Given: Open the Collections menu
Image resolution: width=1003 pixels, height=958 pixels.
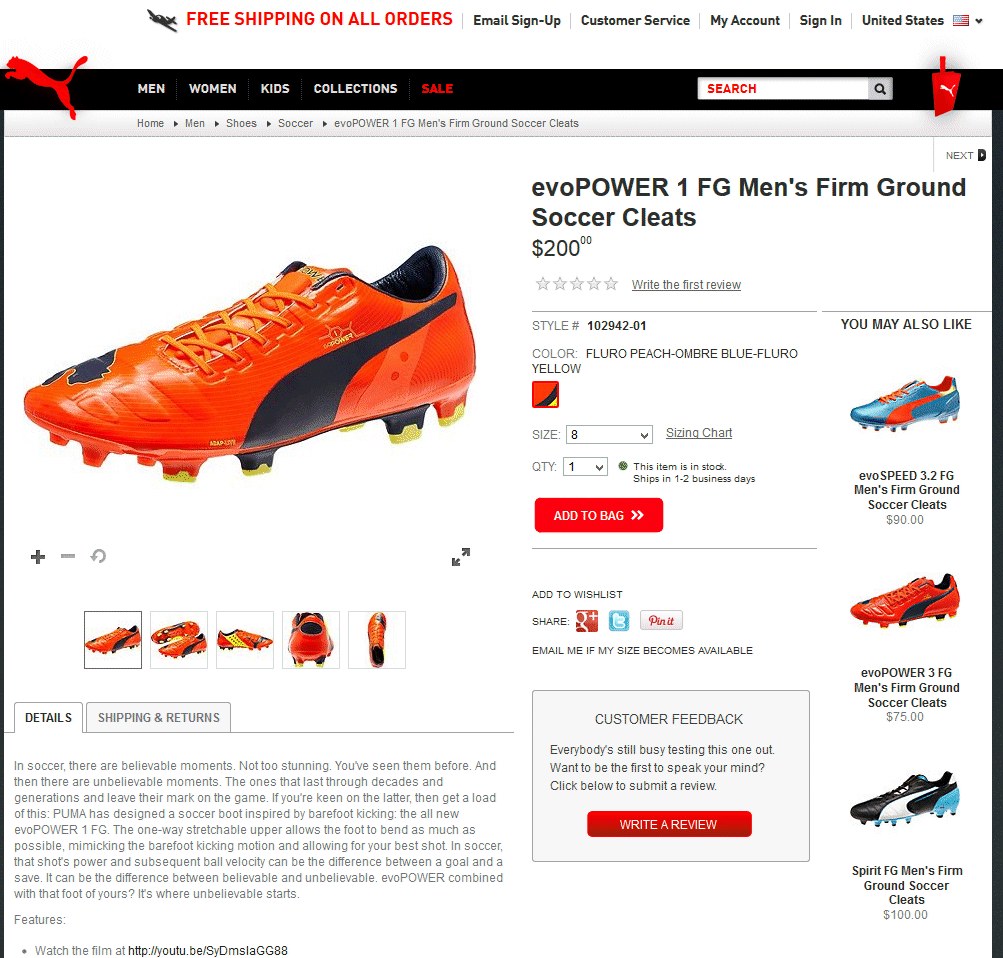Looking at the screenshot, I should click(355, 89).
